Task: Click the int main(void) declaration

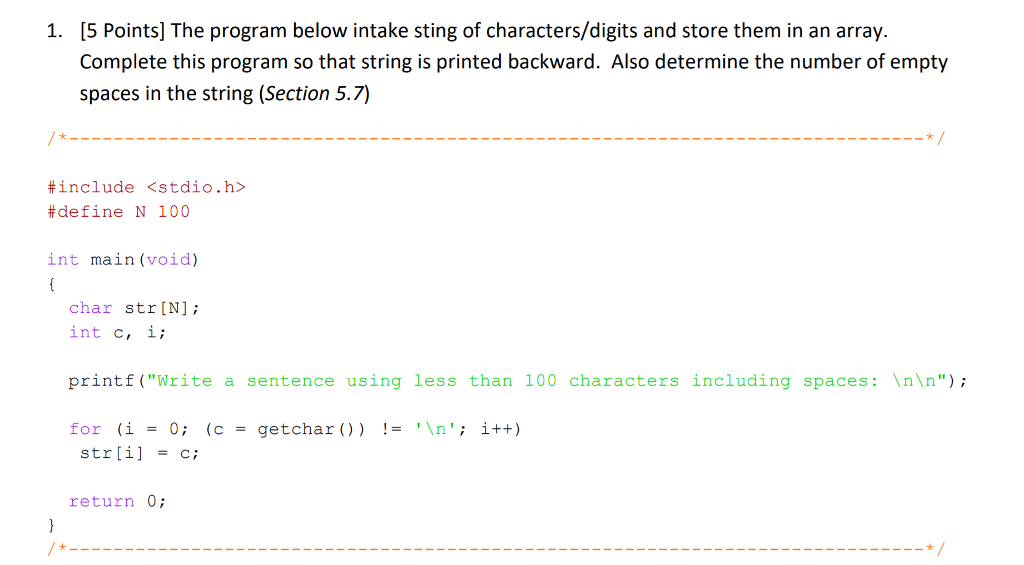Action: tap(123, 259)
